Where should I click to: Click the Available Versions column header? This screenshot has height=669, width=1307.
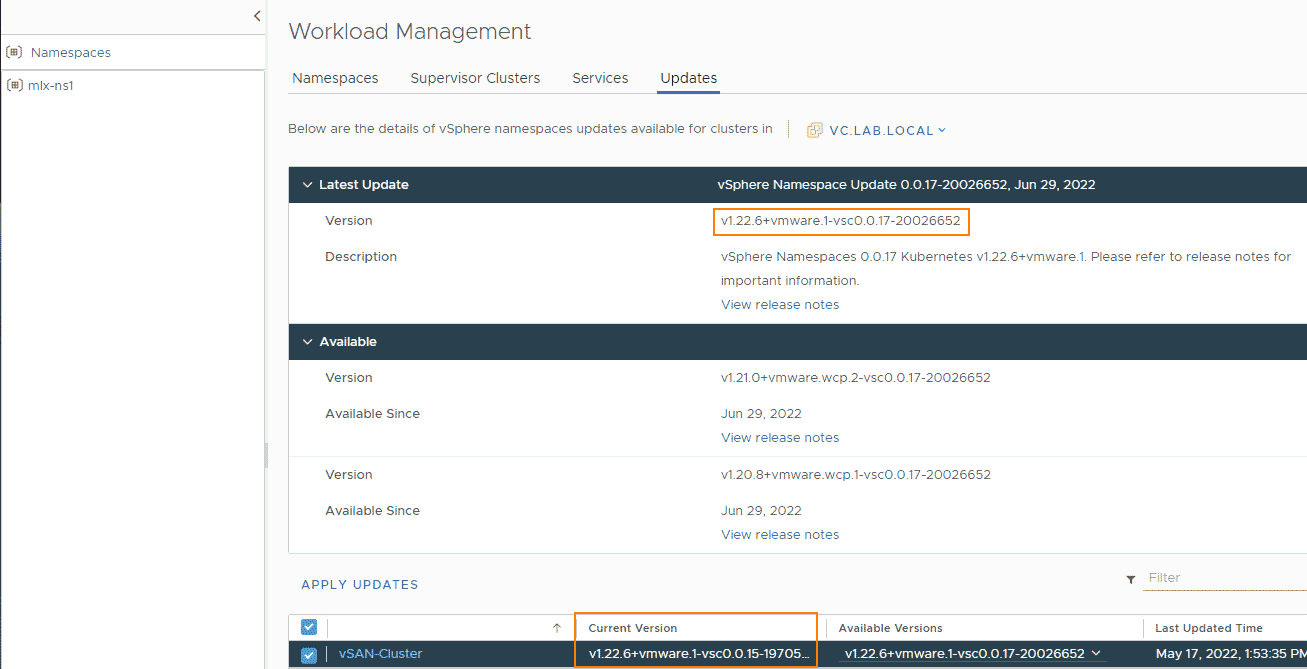[890, 628]
